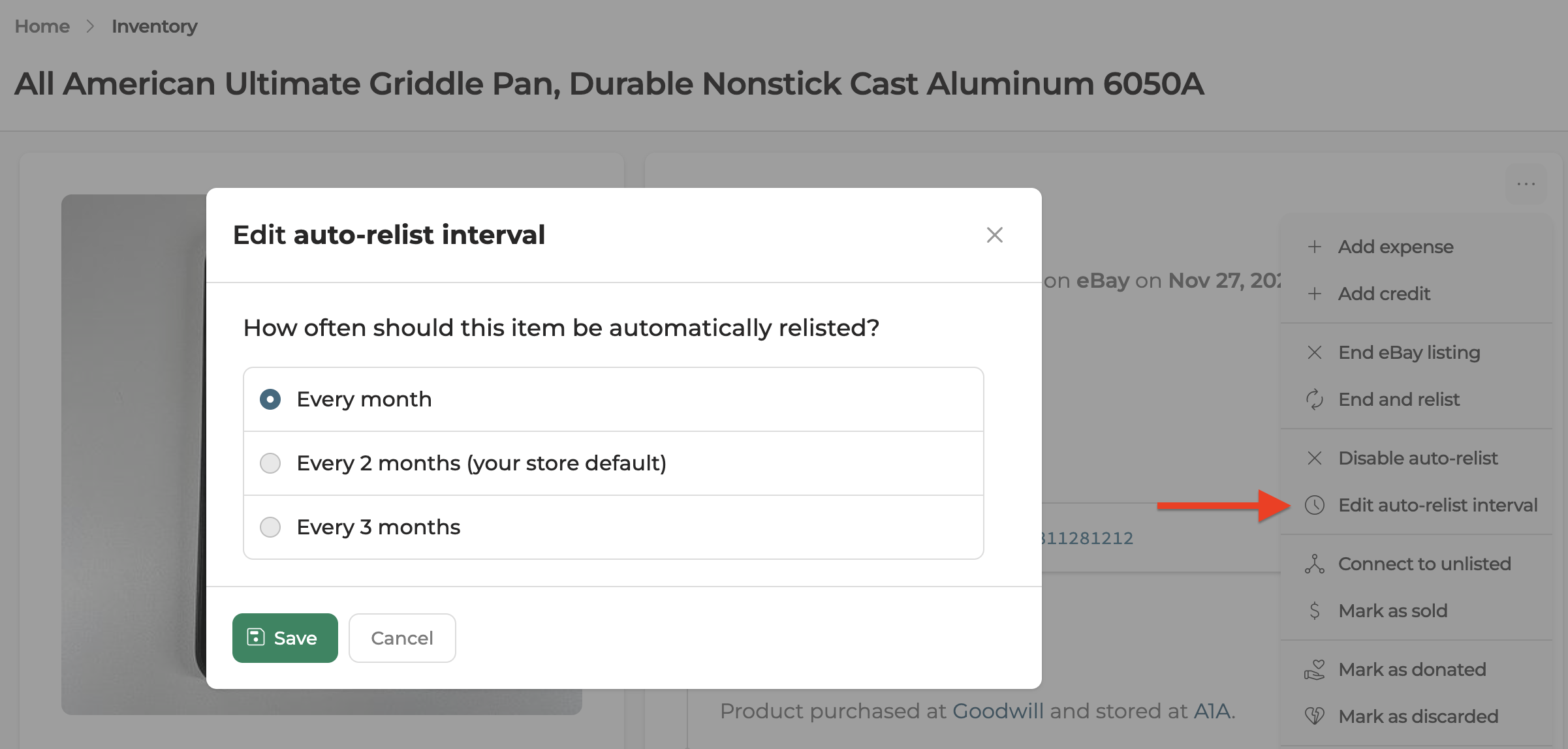Choose Every 2 months store default
This screenshot has width=1568, height=749.
[270, 463]
